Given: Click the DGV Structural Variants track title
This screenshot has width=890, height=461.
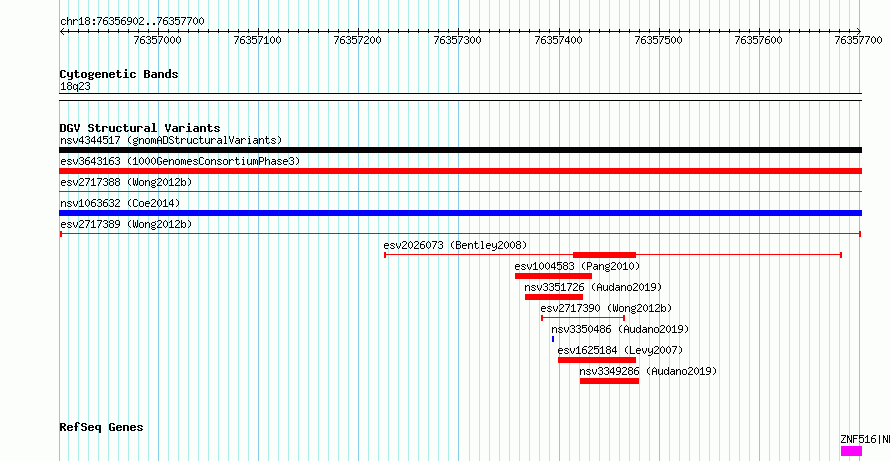Looking at the screenshot, I should click(x=140, y=128).
